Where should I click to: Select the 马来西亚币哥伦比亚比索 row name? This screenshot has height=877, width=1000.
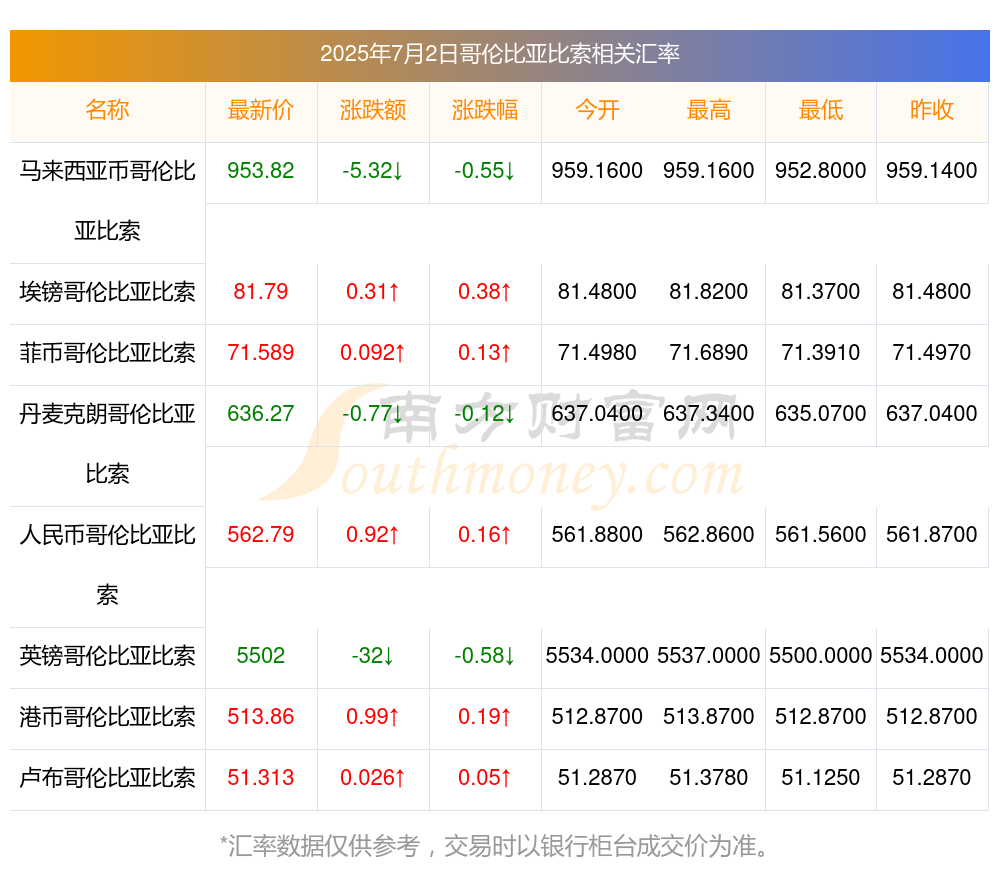(106, 200)
